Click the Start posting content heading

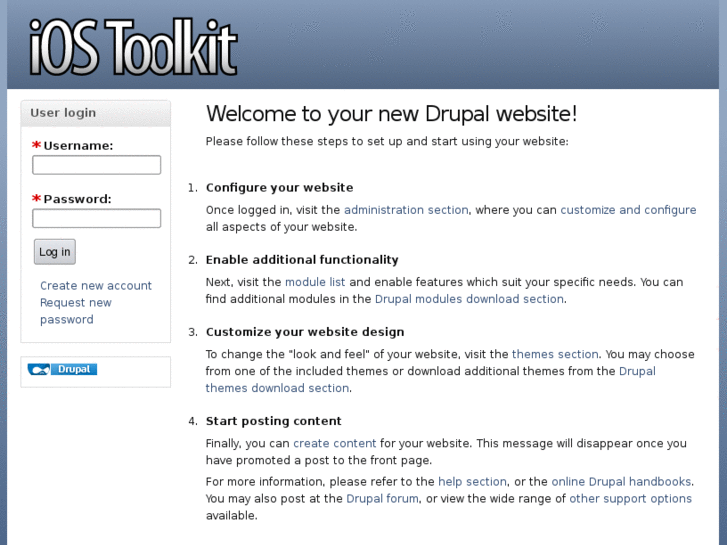274,421
